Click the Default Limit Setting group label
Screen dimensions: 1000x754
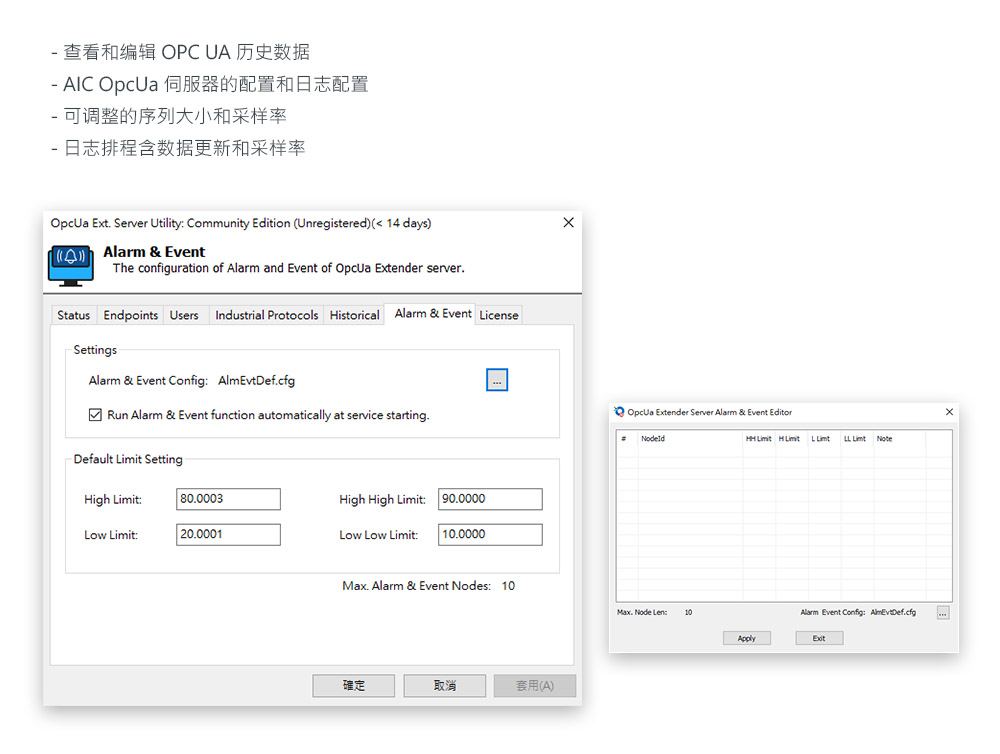pyautogui.click(x=128, y=459)
